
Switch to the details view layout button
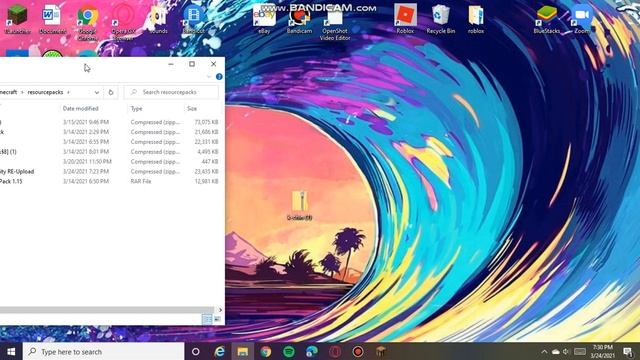click(207, 319)
